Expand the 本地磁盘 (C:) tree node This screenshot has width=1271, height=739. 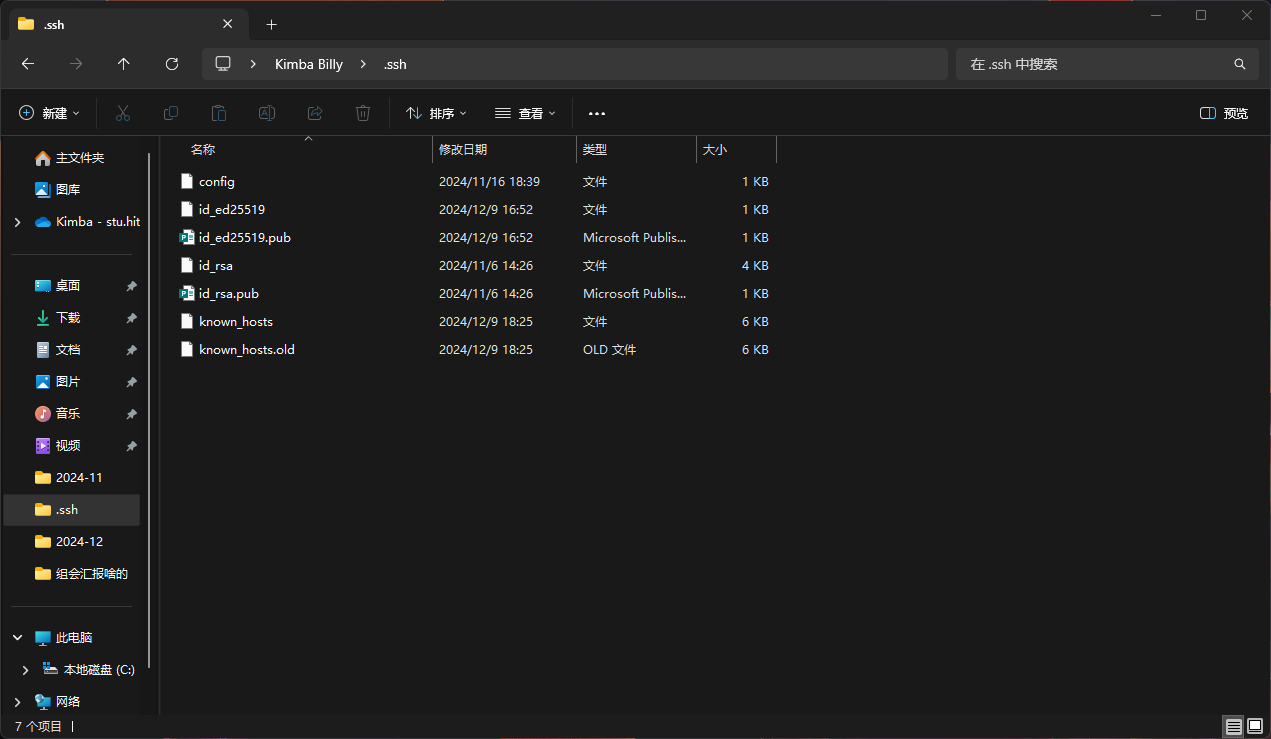(x=26, y=670)
